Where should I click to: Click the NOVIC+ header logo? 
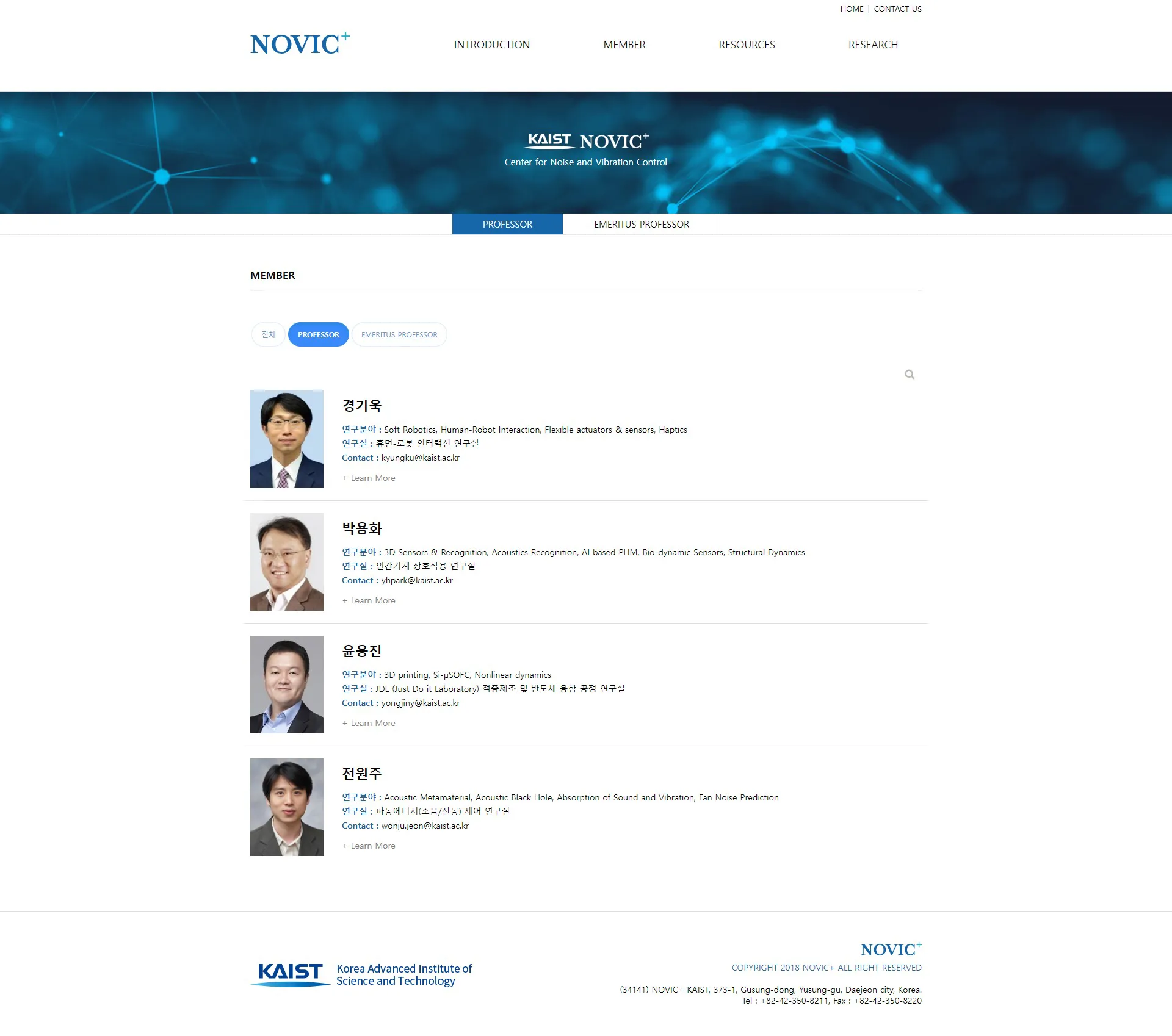(300, 43)
